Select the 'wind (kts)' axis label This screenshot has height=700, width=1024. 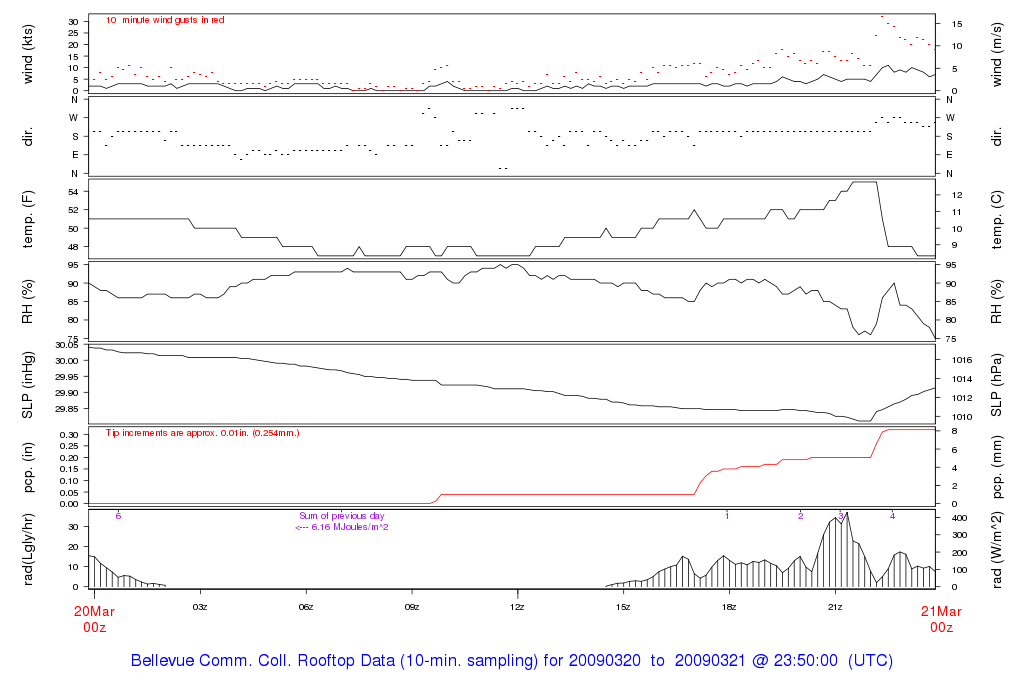coord(27,54)
